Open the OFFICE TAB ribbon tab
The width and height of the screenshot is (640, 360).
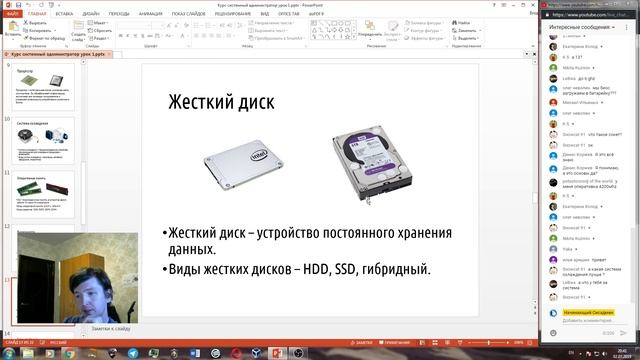click(x=289, y=14)
